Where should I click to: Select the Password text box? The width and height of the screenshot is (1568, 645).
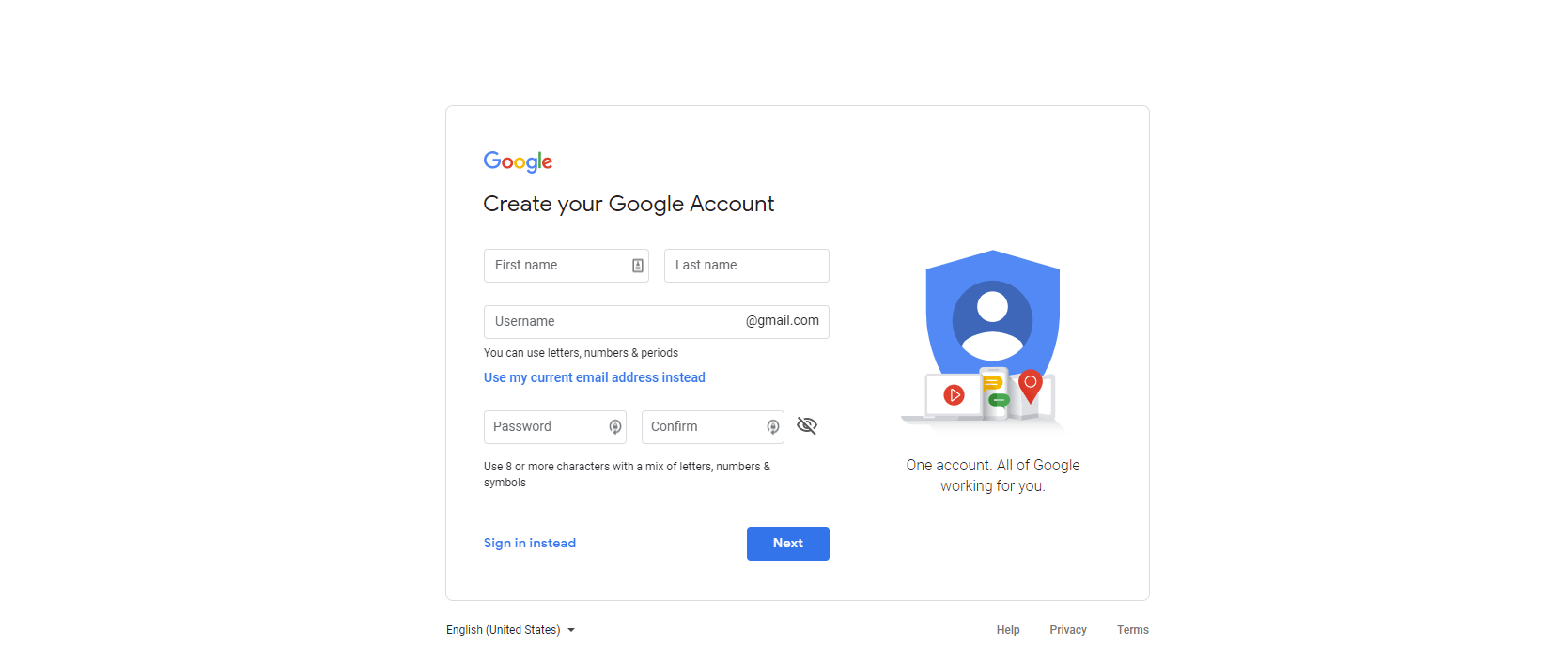(x=545, y=427)
